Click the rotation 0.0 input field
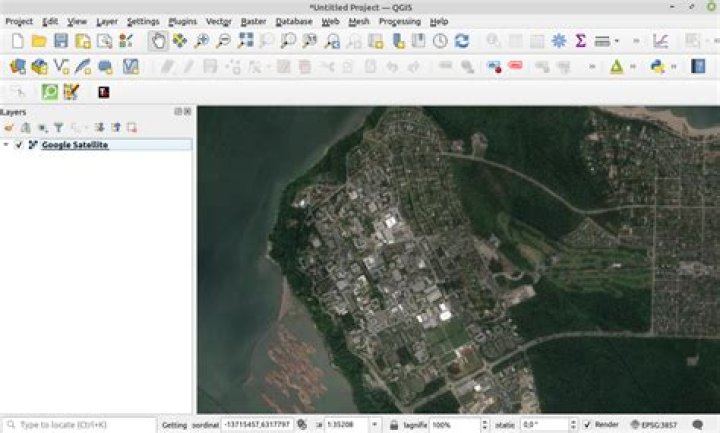This screenshot has width=720, height=433. [545, 425]
